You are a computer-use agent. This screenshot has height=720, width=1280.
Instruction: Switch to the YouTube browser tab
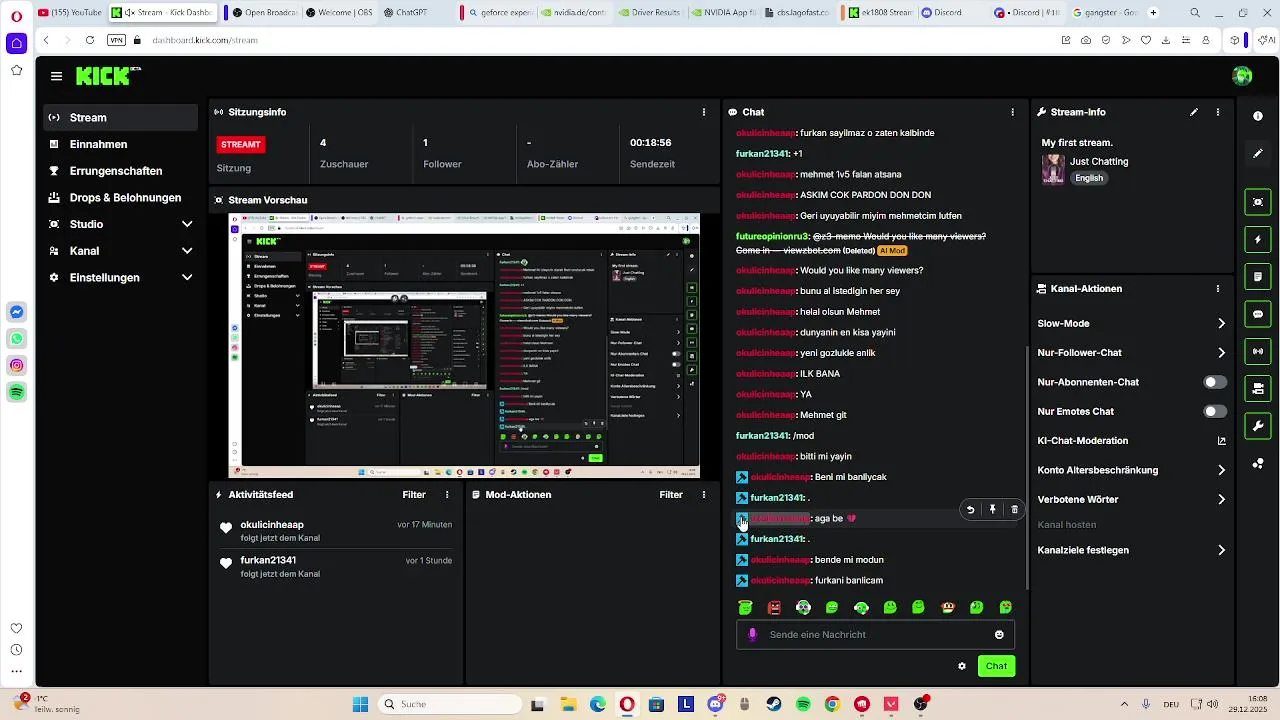point(70,12)
